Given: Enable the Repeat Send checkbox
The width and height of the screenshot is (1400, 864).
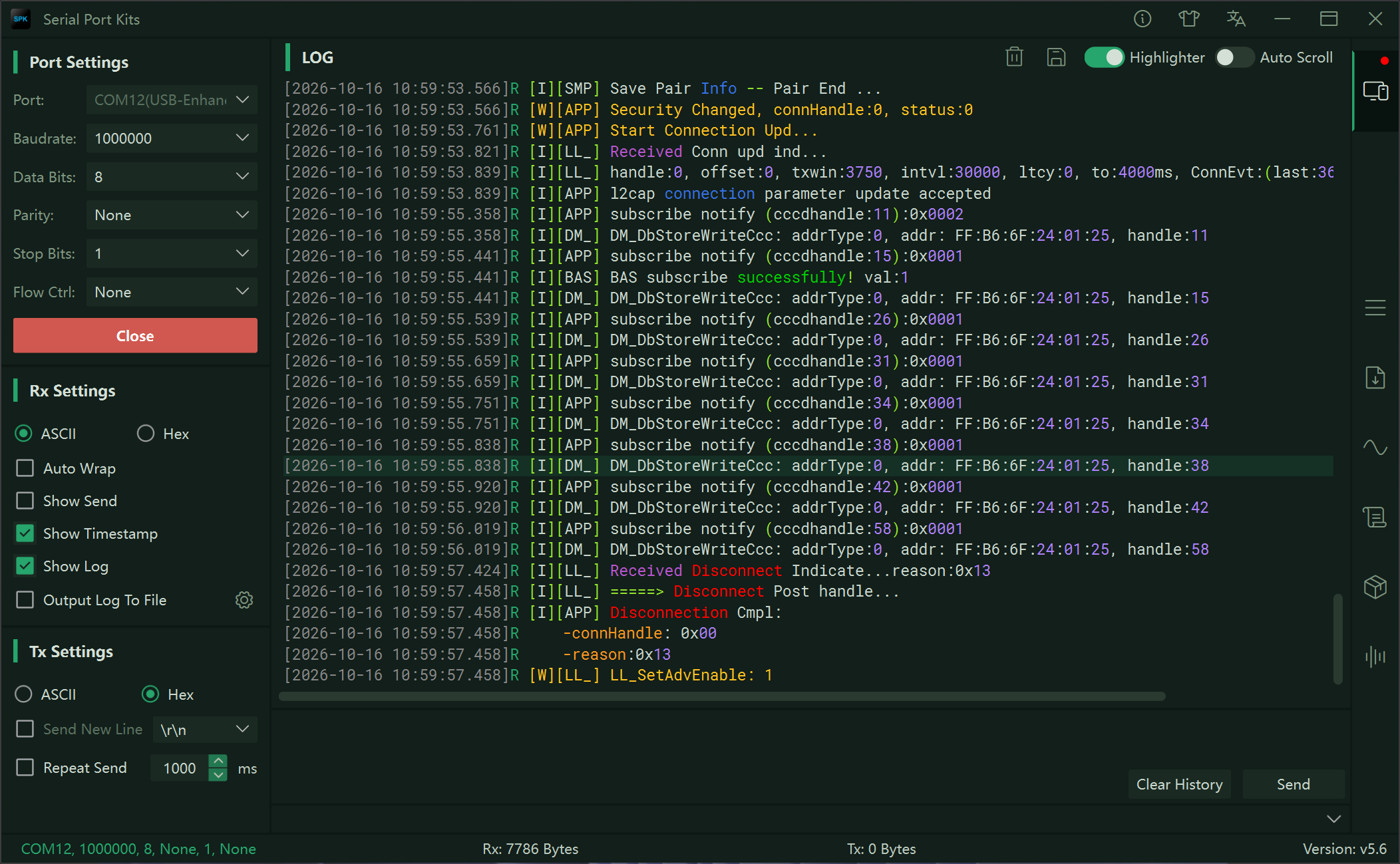Looking at the screenshot, I should click(x=25, y=768).
